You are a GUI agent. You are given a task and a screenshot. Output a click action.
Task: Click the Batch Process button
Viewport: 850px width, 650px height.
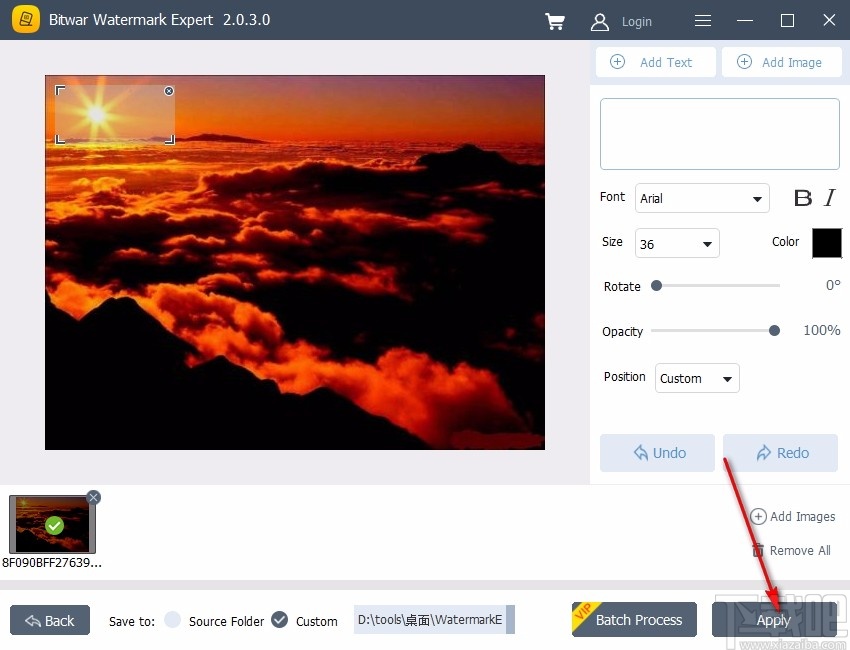(634, 620)
